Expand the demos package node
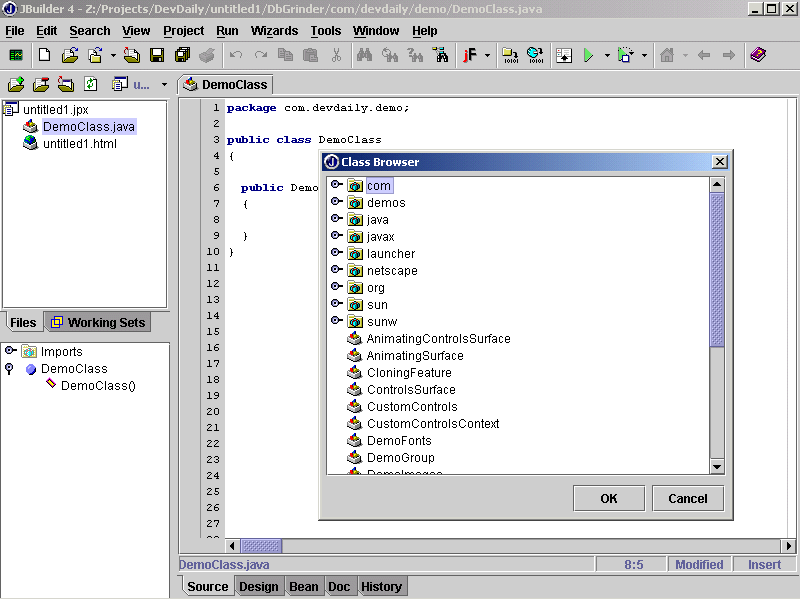This screenshot has width=800, height=600. 336,202
